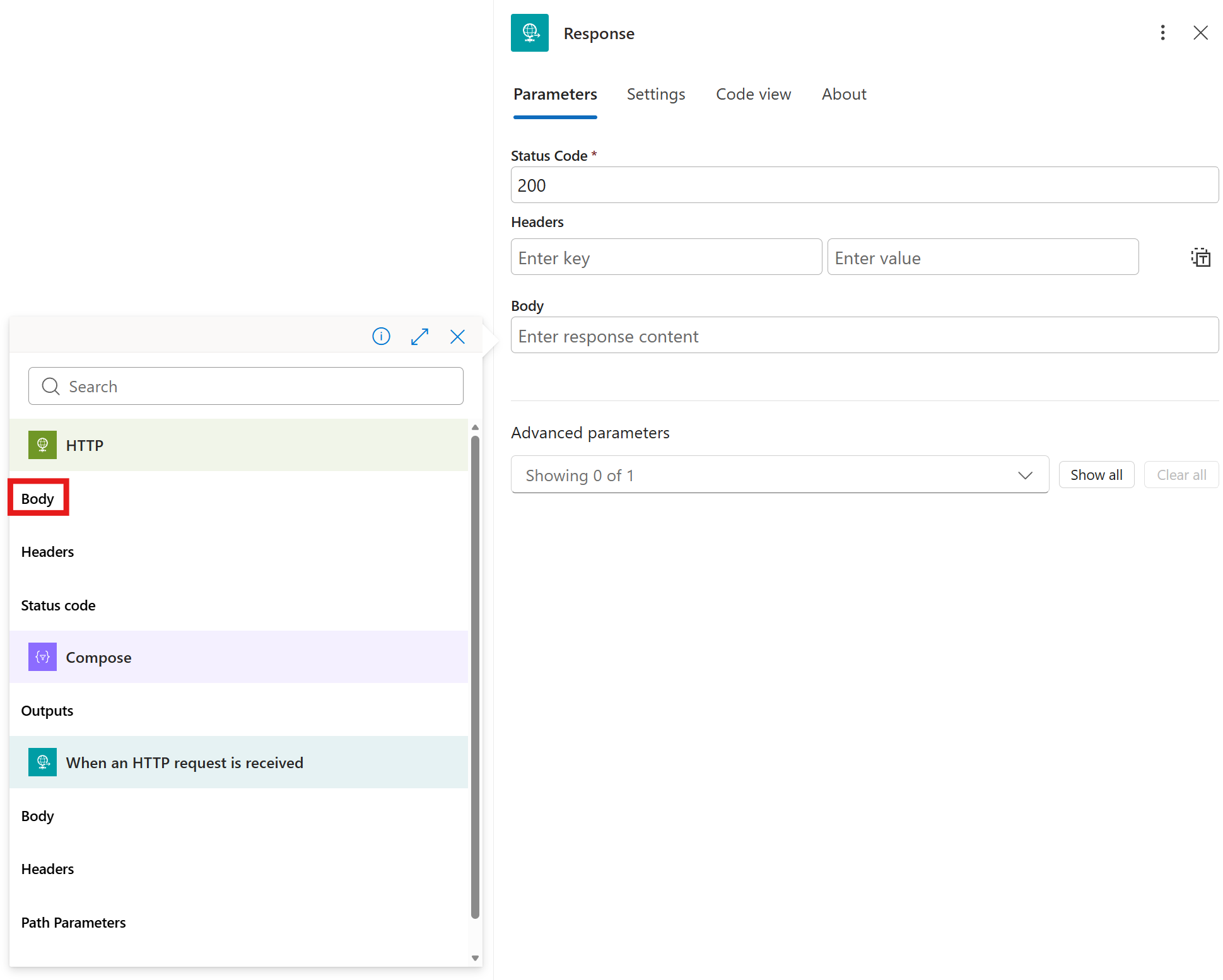Image resolution: width=1223 pixels, height=980 pixels.
Task: Open the Advanced parameters dropdown
Action: click(780, 475)
